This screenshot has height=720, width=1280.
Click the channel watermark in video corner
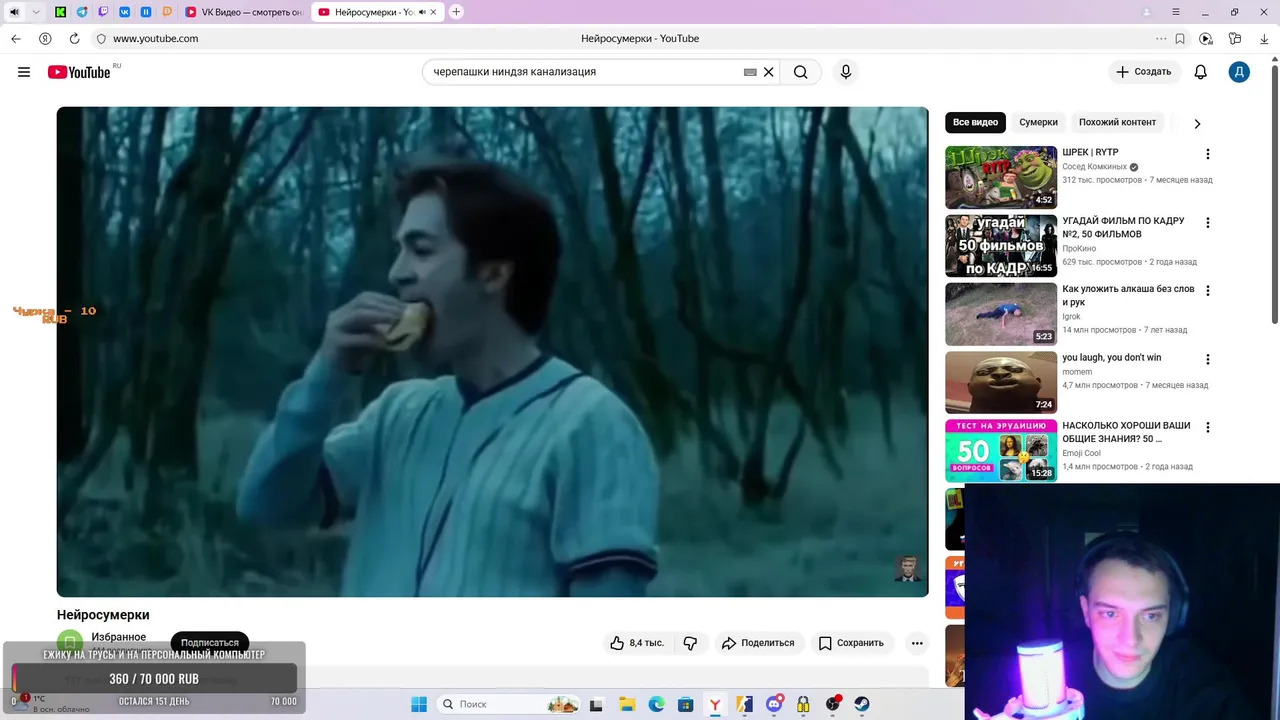pos(908,568)
